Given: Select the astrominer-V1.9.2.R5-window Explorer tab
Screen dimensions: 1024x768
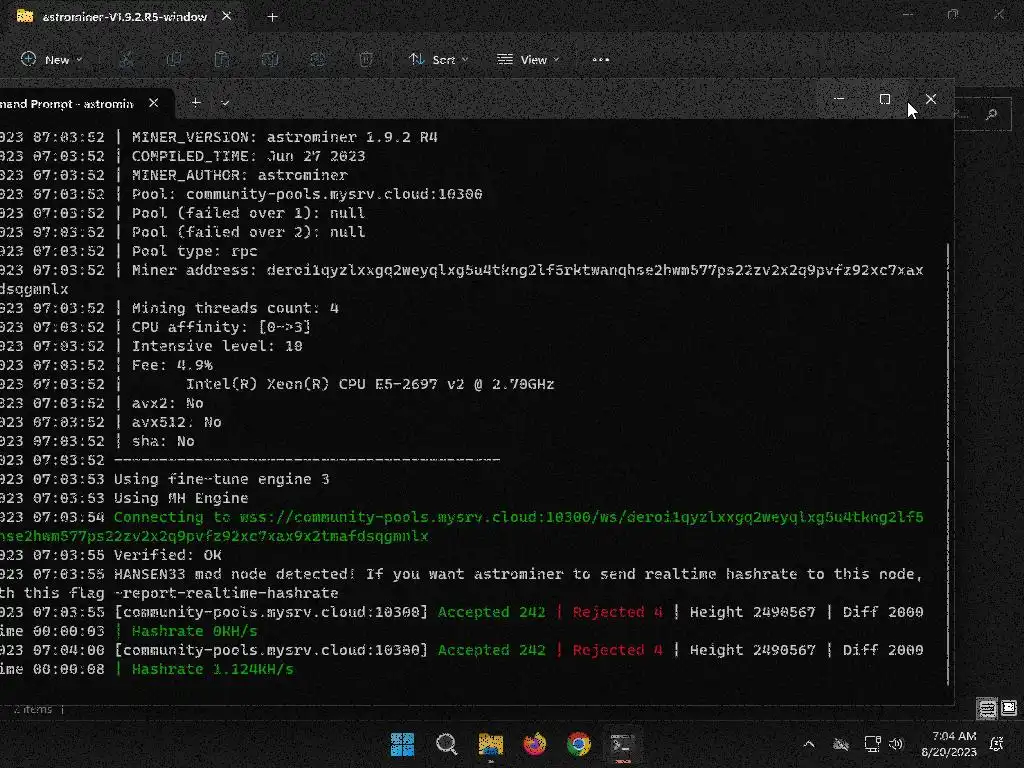Looking at the screenshot, I should (x=124, y=17).
